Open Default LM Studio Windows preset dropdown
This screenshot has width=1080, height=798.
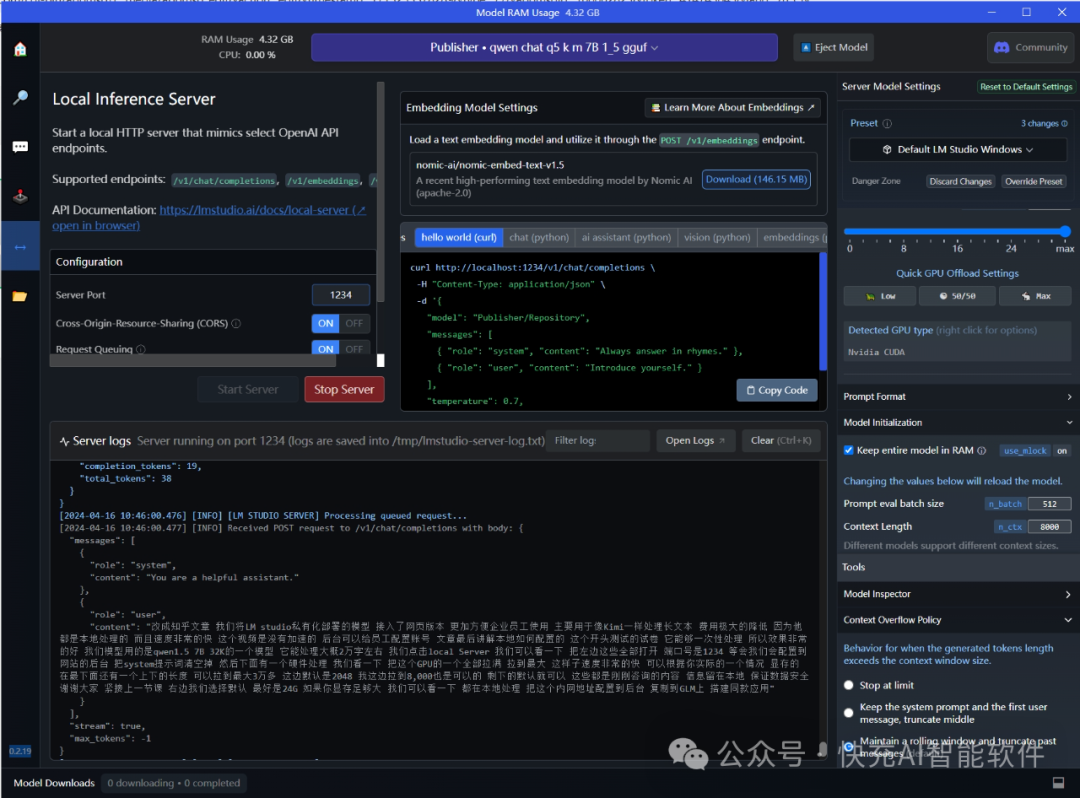pyautogui.click(x=957, y=149)
